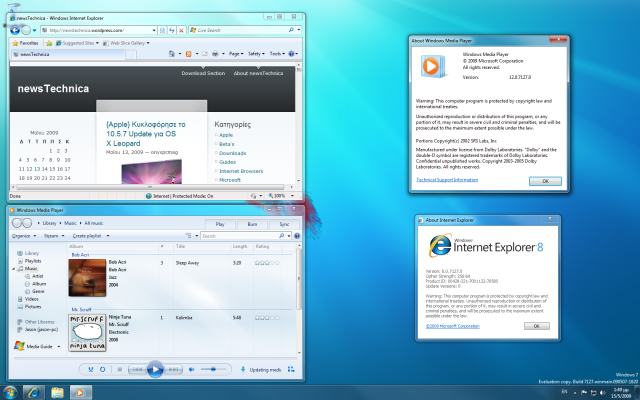Open the Organize dropdown menu
Image resolution: width=640 pixels, height=400 pixels.
pyautogui.click(x=24, y=236)
